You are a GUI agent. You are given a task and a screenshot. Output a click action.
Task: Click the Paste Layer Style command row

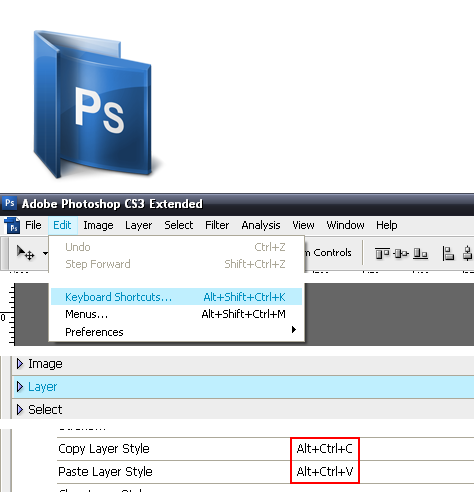265,472
